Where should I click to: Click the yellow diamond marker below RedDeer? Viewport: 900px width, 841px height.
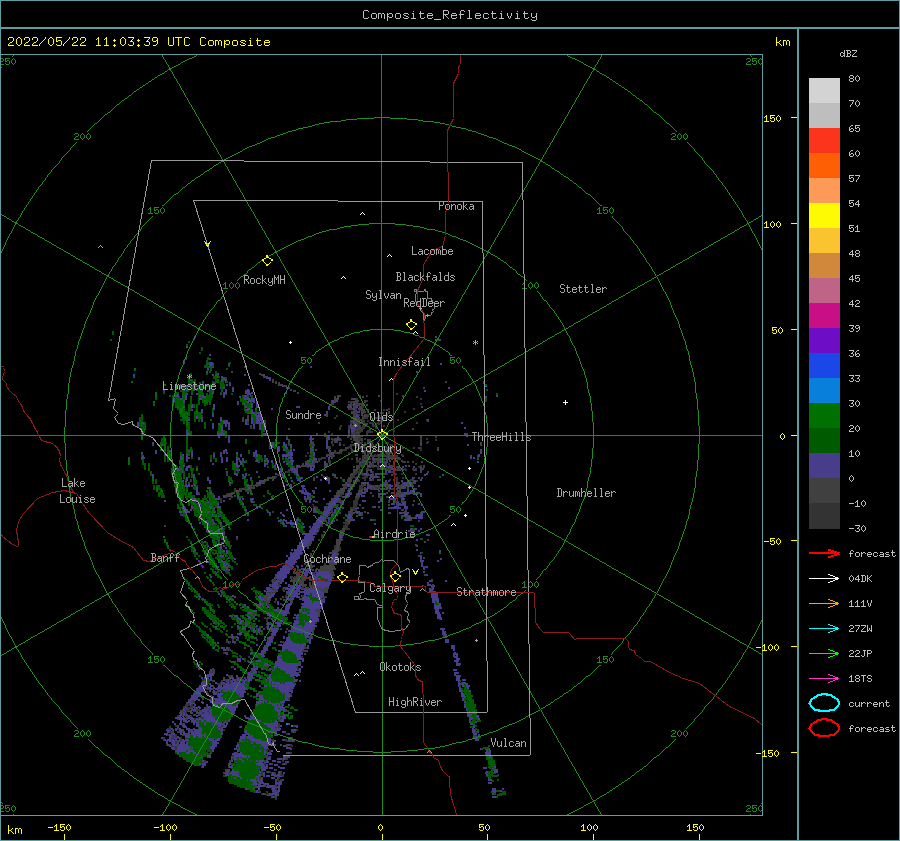tap(411, 325)
